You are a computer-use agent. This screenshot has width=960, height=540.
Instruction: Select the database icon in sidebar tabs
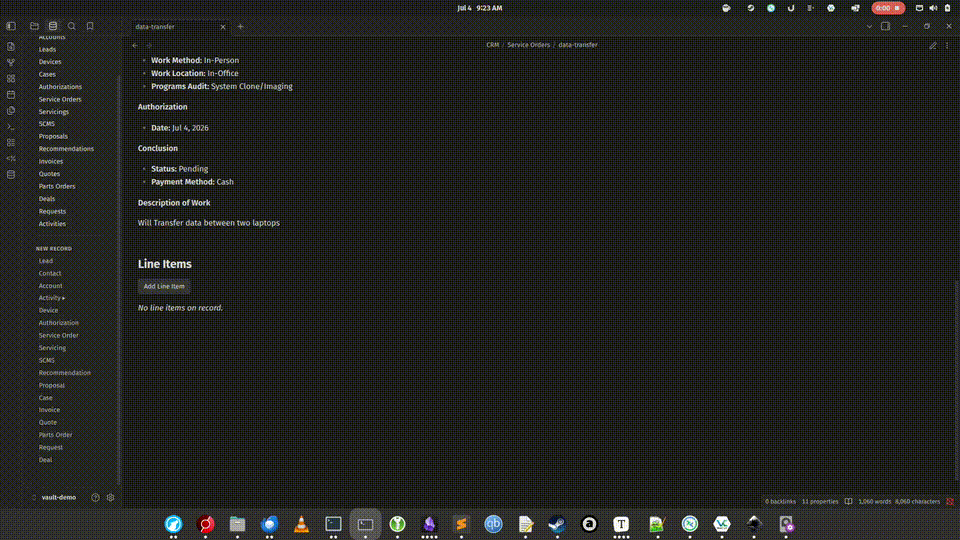point(53,26)
